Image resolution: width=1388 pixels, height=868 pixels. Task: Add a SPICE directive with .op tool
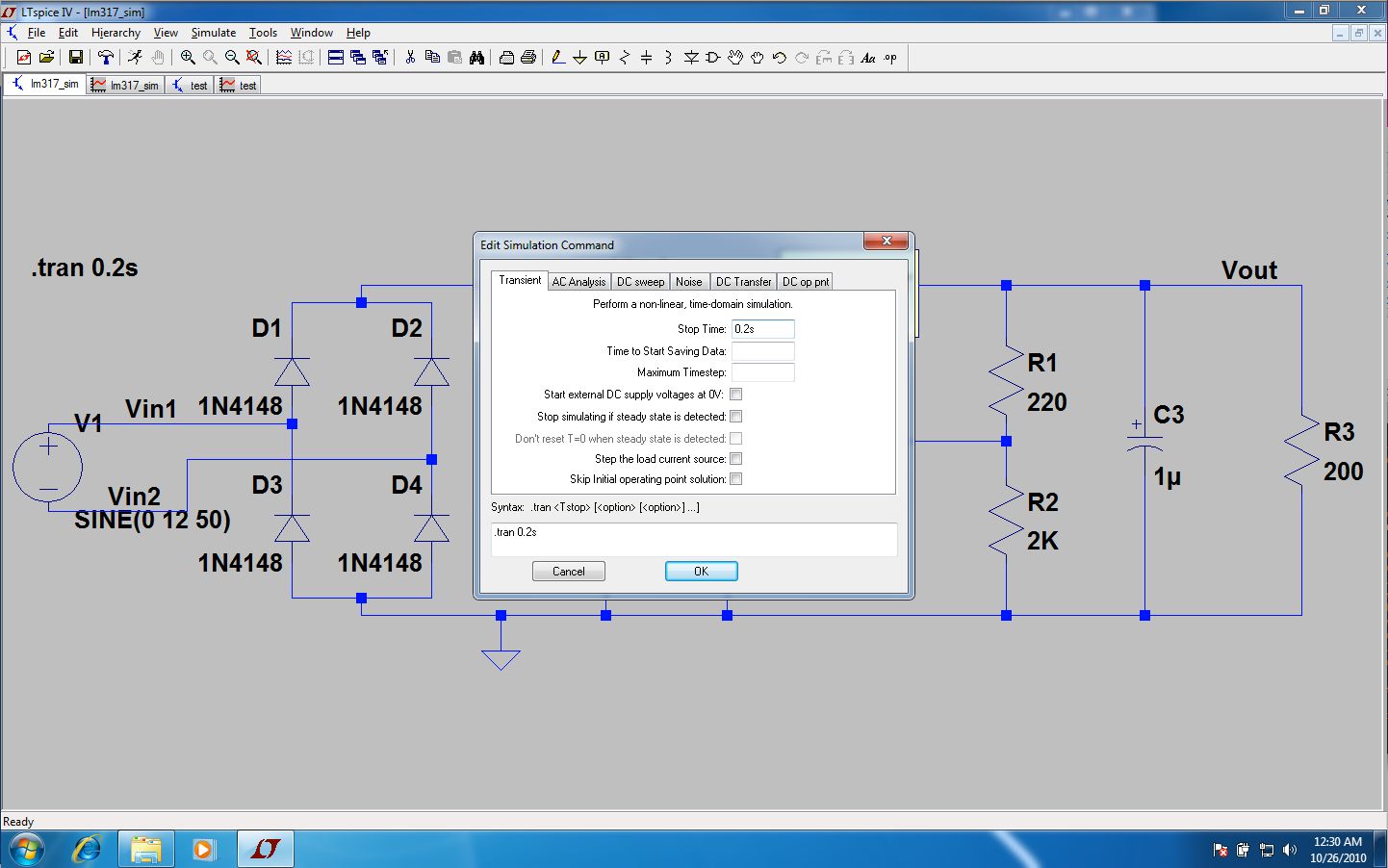click(x=890, y=58)
